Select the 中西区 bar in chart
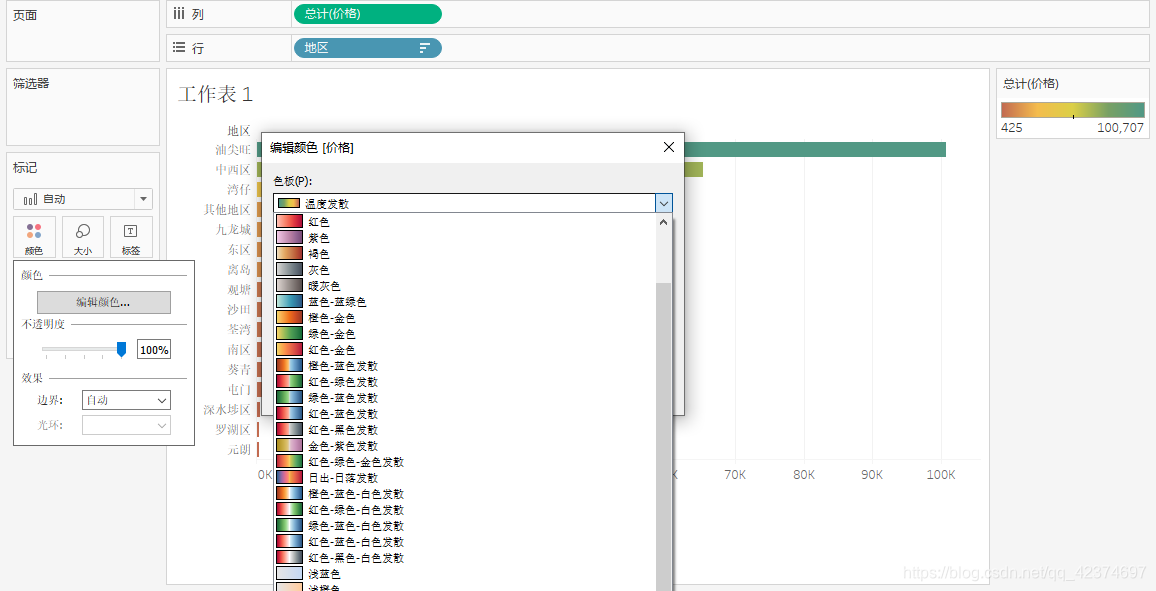This screenshot has width=1156, height=591. tap(693, 169)
